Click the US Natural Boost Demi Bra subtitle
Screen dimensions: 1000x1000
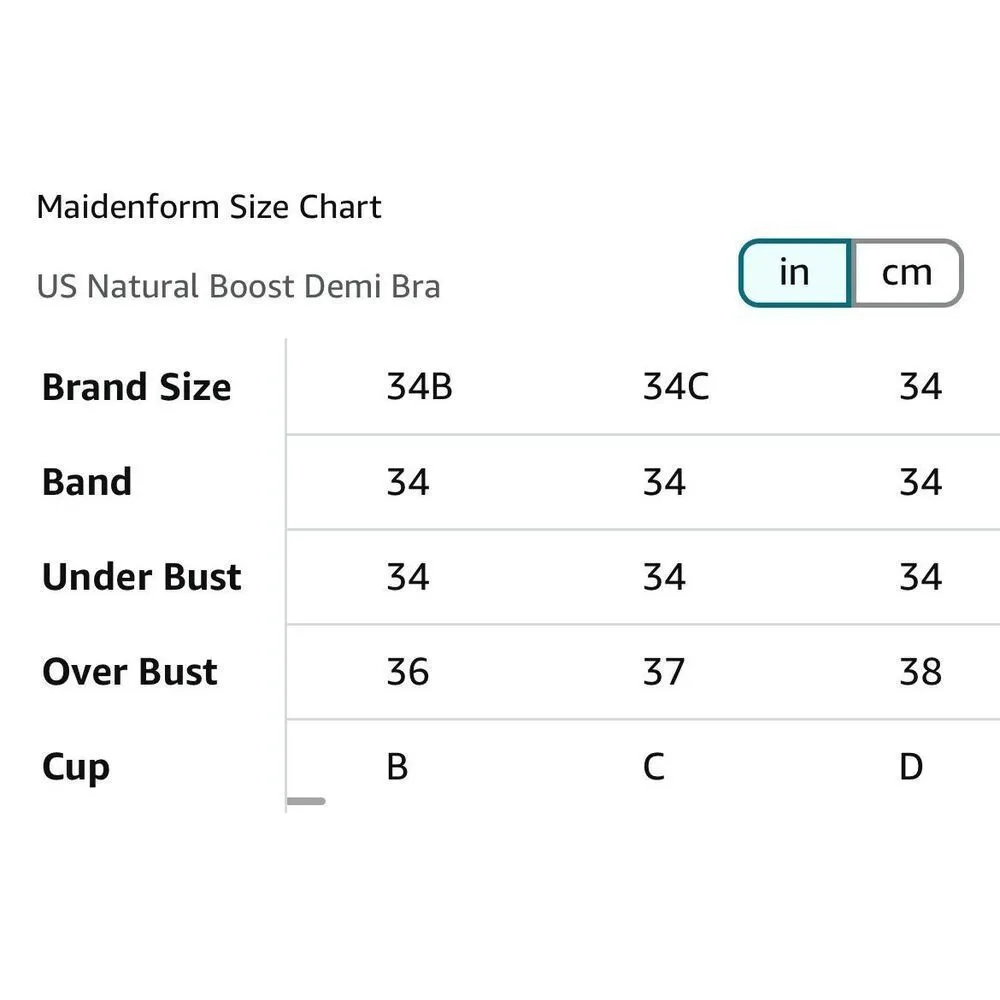click(x=238, y=287)
